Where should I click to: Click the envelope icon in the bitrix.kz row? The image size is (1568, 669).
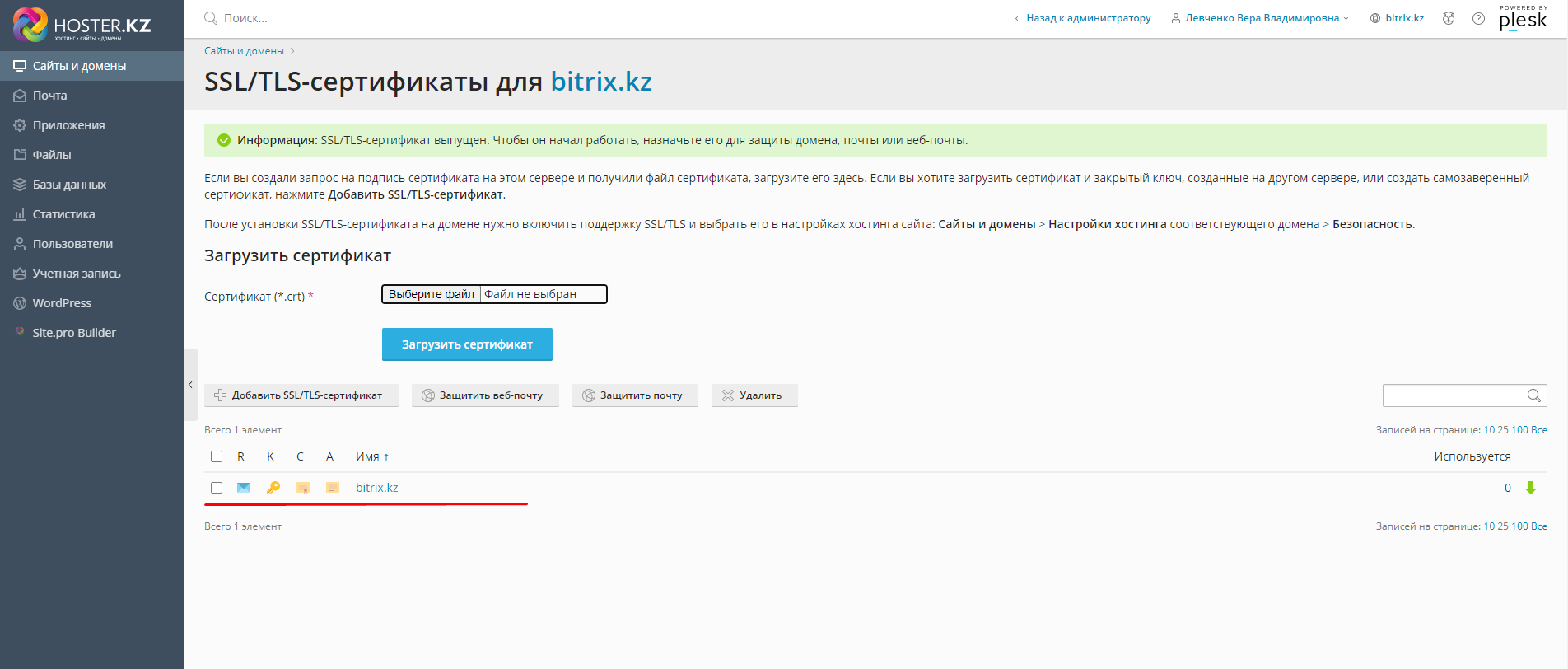tap(244, 488)
